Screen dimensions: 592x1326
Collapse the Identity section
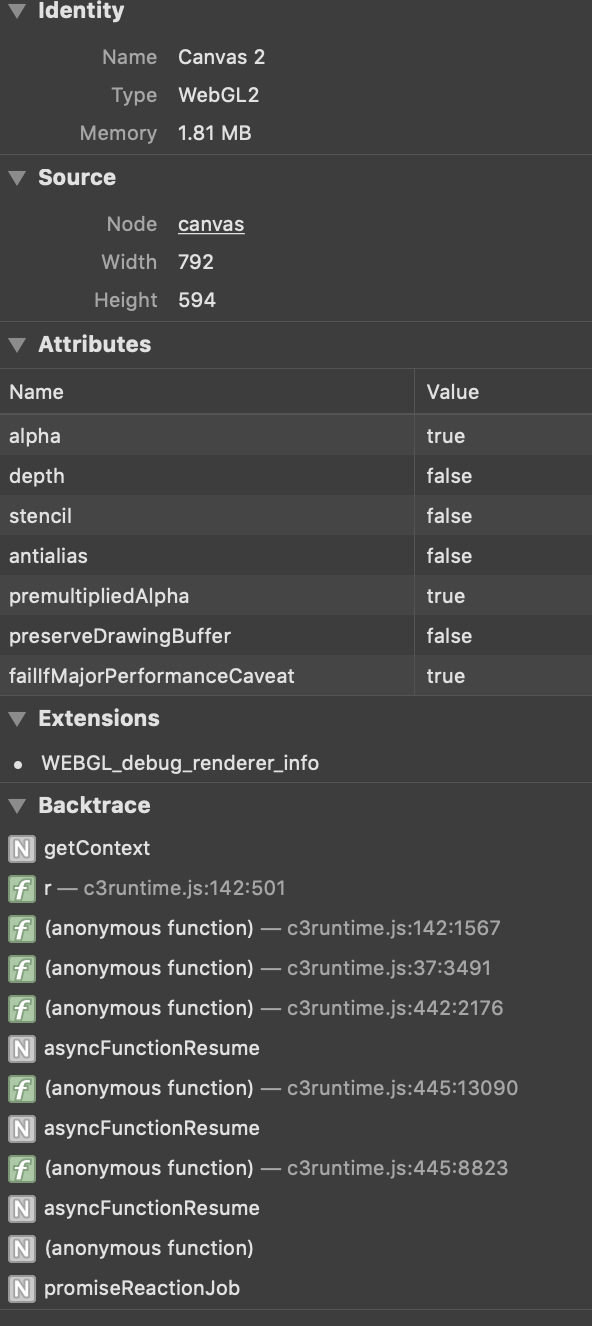(16, 11)
